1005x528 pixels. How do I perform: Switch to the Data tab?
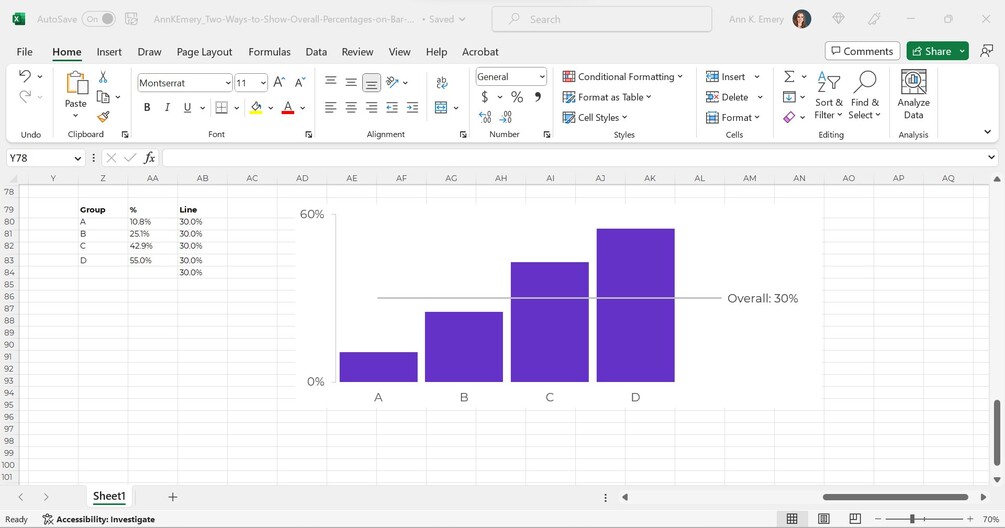(x=316, y=52)
